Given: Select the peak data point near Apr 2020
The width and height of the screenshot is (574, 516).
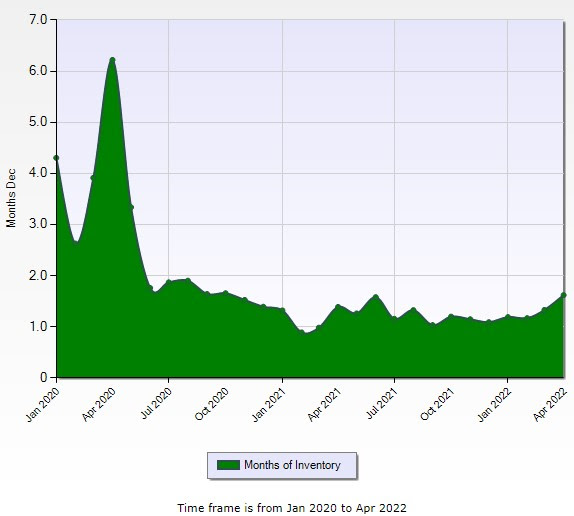Looking at the screenshot, I should tap(112, 60).
